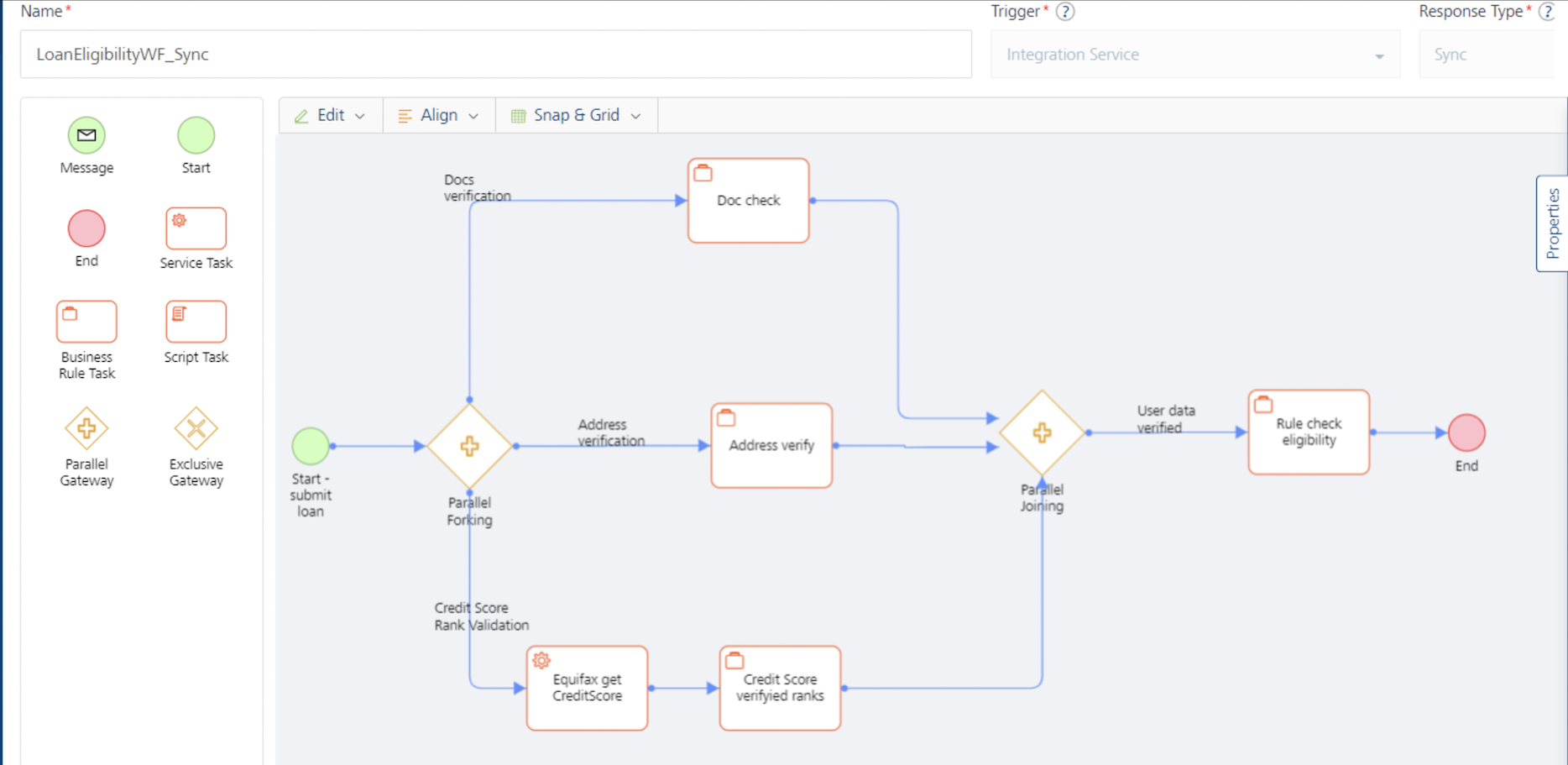Click the Parallel Joining gateway diamond
The image size is (1568, 765).
click(1042, 433)
